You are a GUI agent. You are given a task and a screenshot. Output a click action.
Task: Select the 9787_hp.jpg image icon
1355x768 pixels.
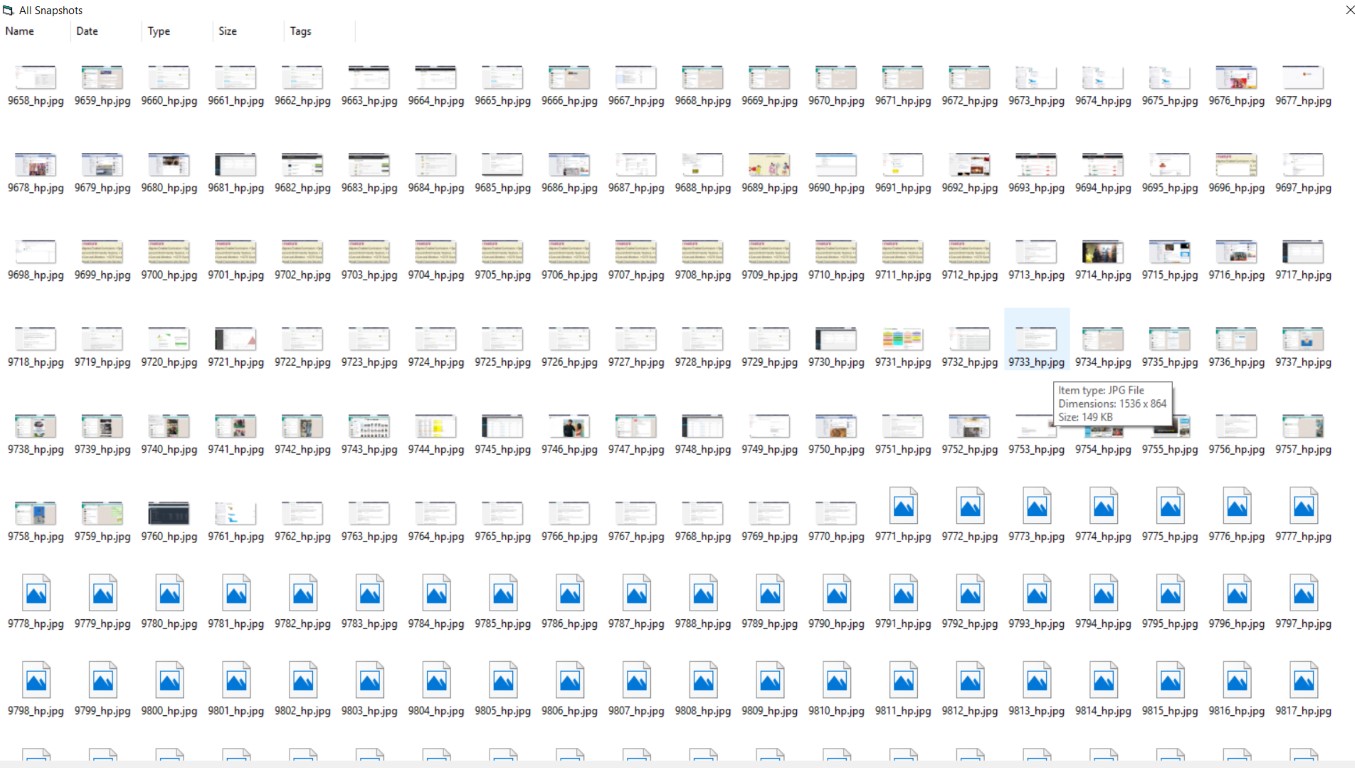point(637,594)
